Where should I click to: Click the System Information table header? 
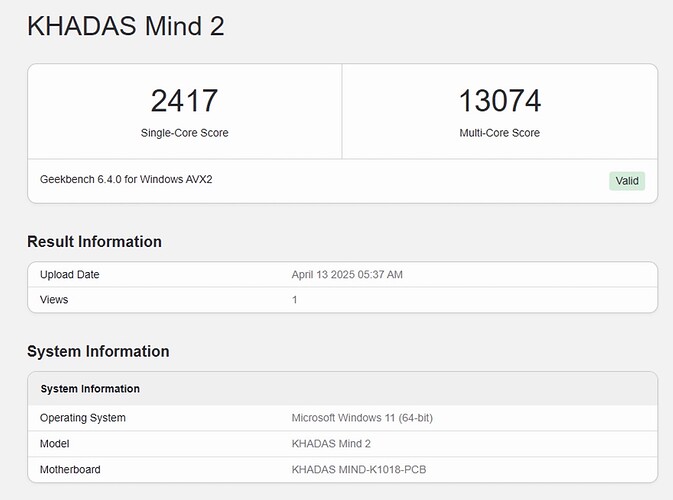pyautogui.click(x=90, y=388)
